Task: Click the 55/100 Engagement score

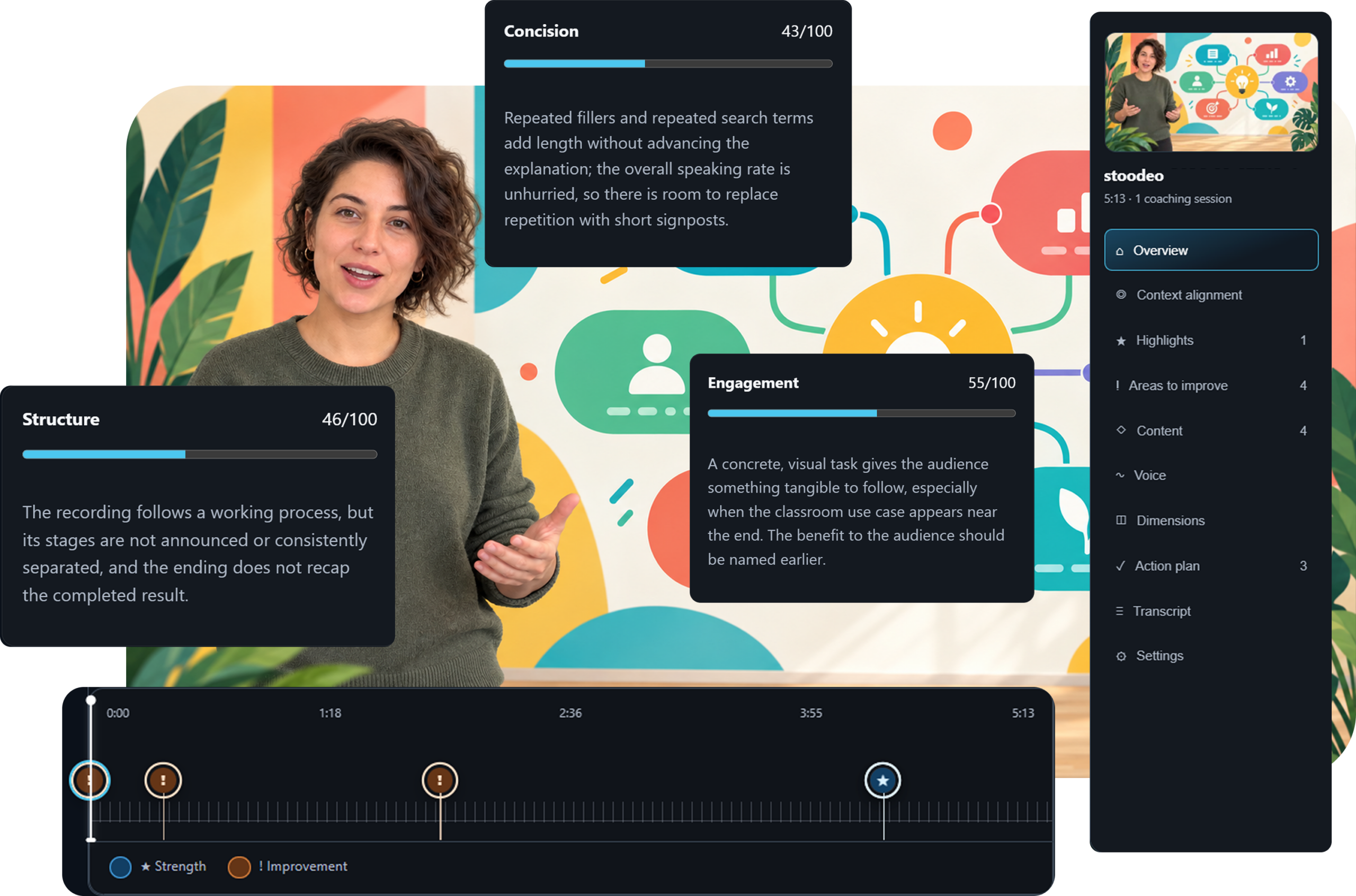Action: point(992,383)
